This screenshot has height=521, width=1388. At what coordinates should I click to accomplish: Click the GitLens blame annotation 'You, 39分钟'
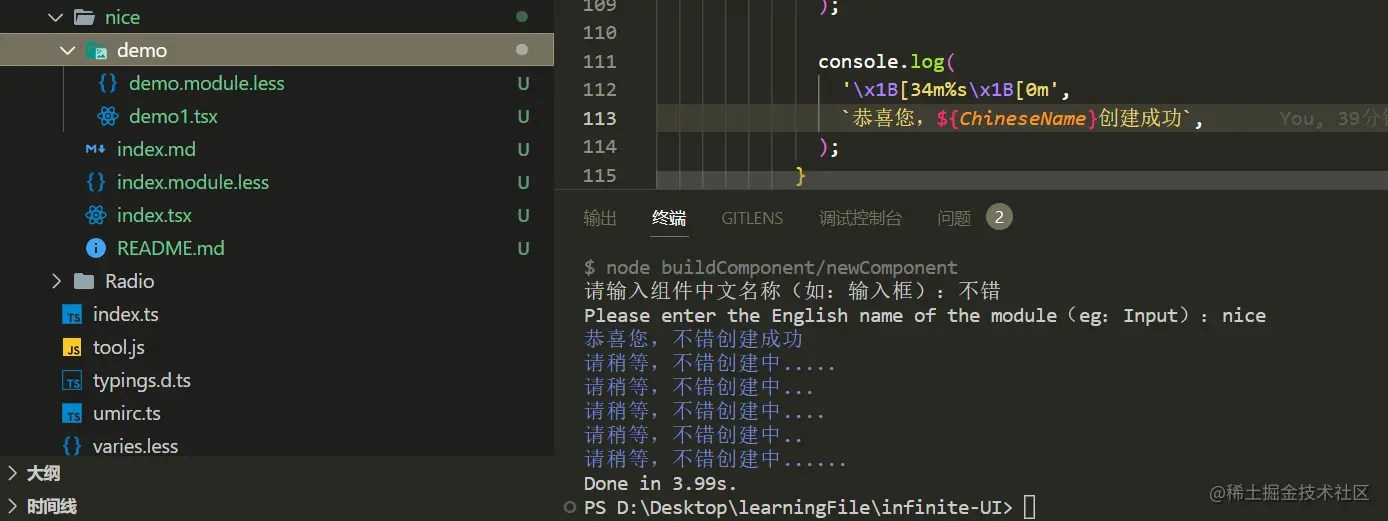tap(1333, 118)
